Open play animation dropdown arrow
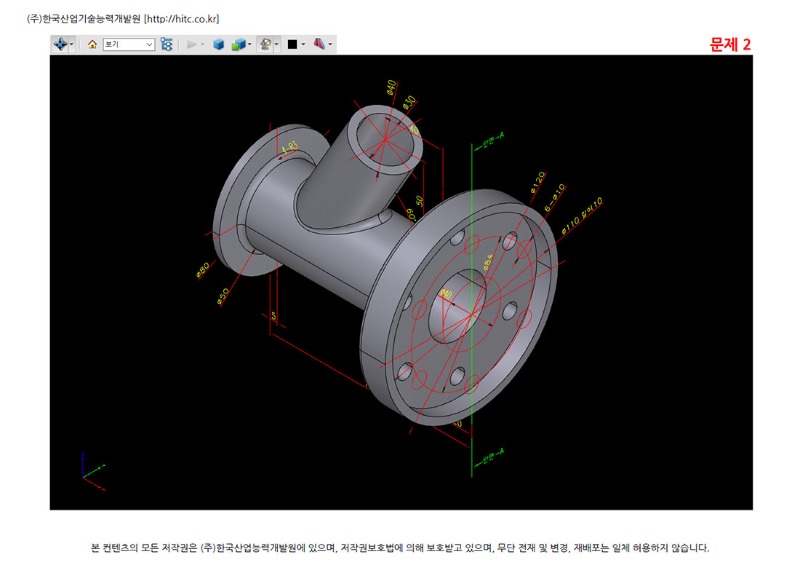This screenshot has height=565, width=800. click(203, 44)
